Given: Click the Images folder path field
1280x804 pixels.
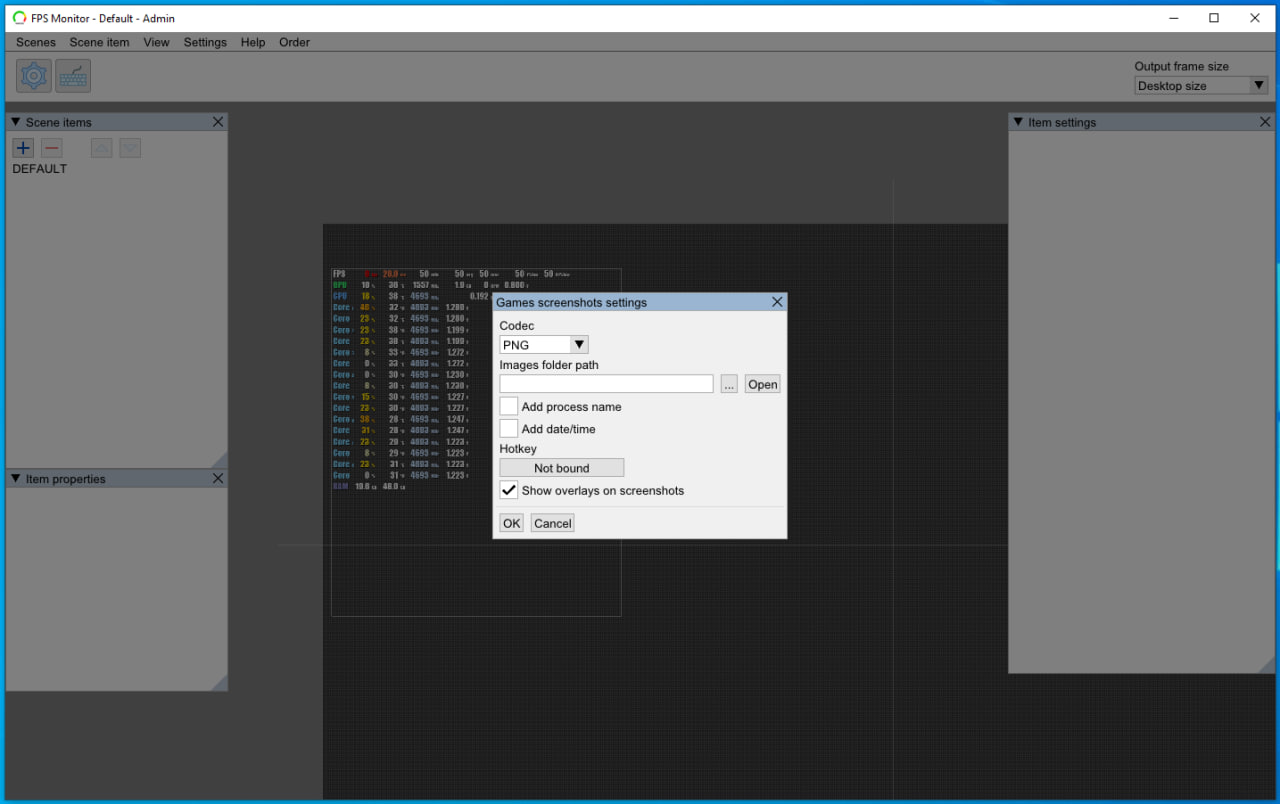Looking at the screenshot, I should click(x=606, y=384).
